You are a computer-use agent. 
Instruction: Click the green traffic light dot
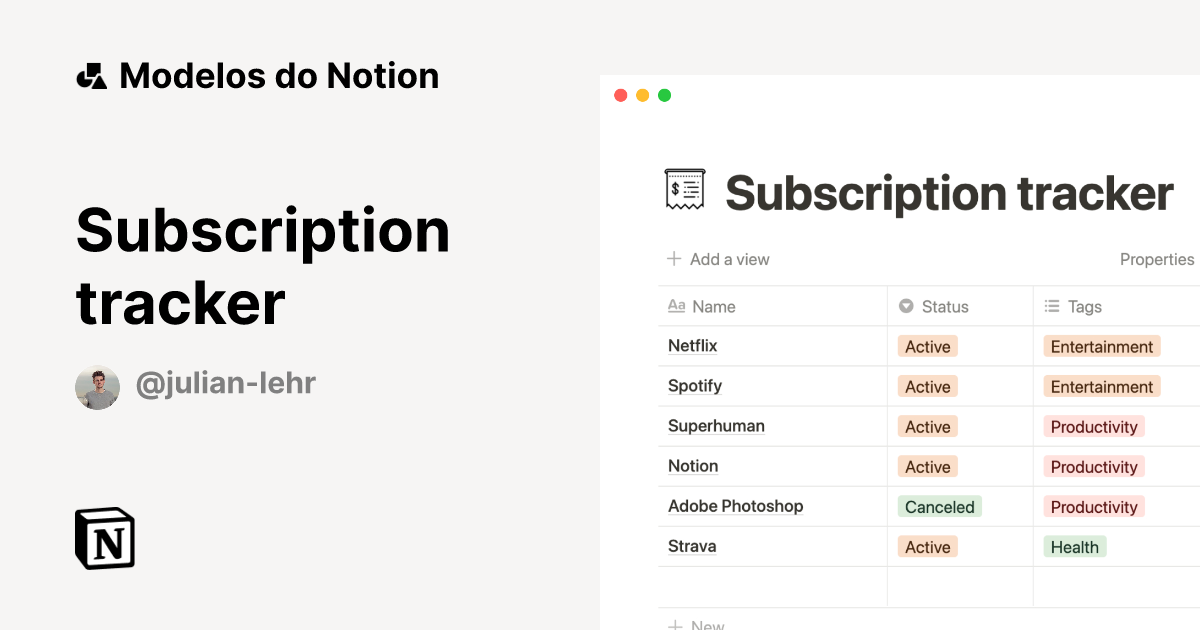pyautogui.click(x=663, y=94)
